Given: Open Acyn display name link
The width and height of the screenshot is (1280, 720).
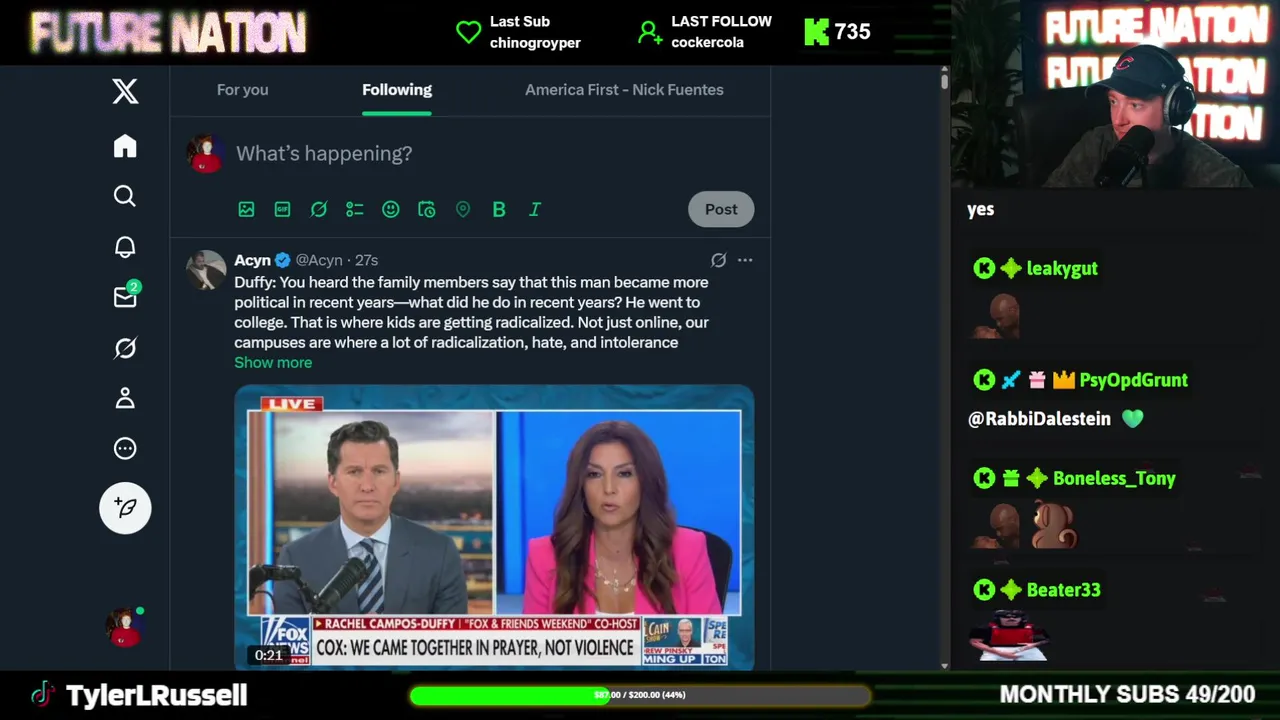Looking at the screenshot, I should pyautogui.click(x=252, y=260).
